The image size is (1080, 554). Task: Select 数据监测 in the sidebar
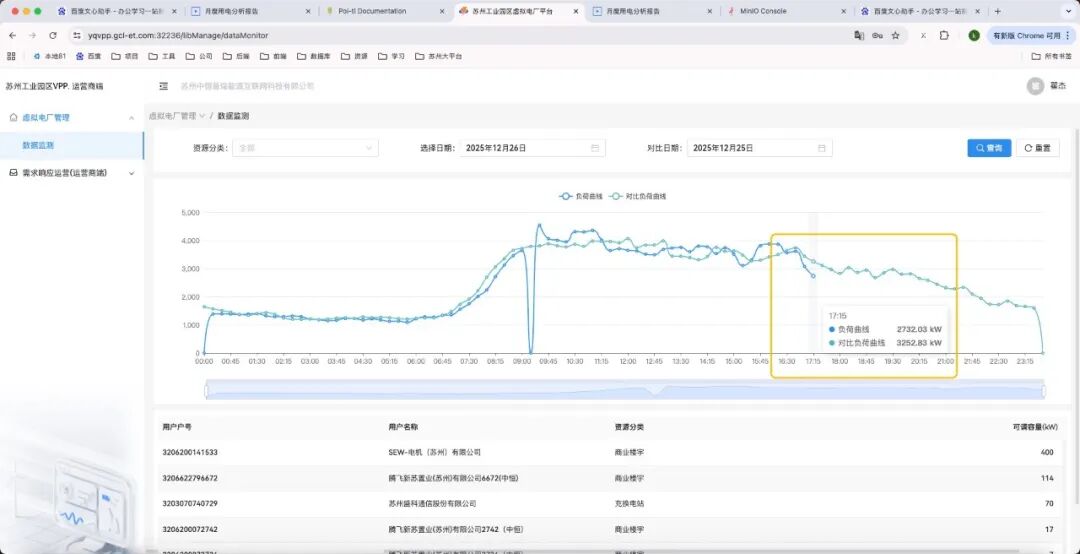[x=38, y=145]
